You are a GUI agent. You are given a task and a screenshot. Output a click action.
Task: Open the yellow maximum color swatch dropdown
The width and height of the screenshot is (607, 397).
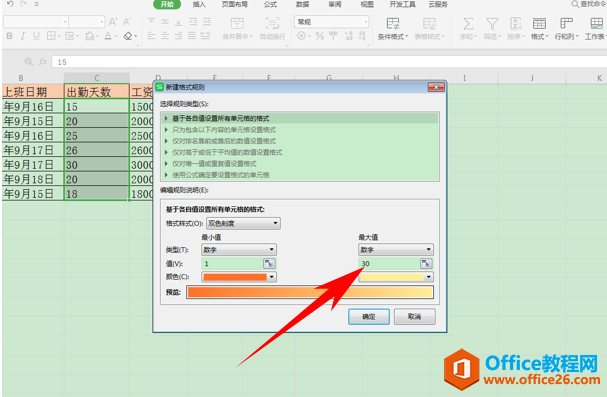(x=396, y=277)
